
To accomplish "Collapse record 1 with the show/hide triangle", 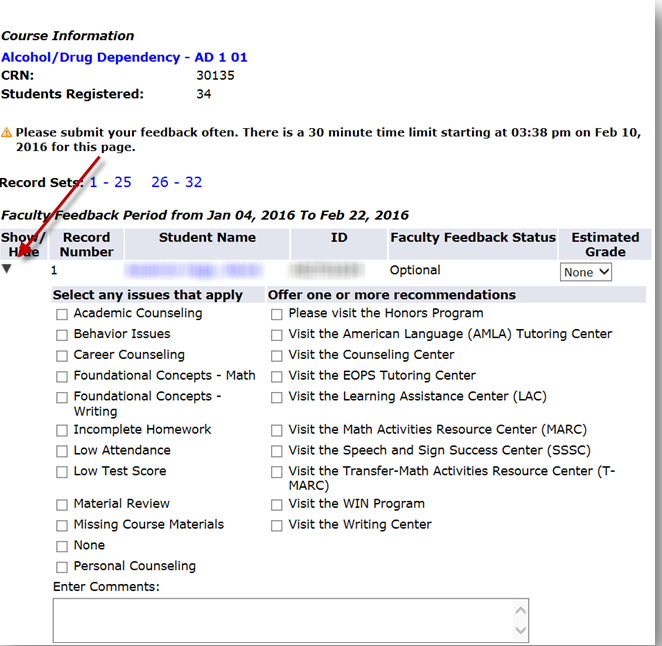I will pos(6,269).
